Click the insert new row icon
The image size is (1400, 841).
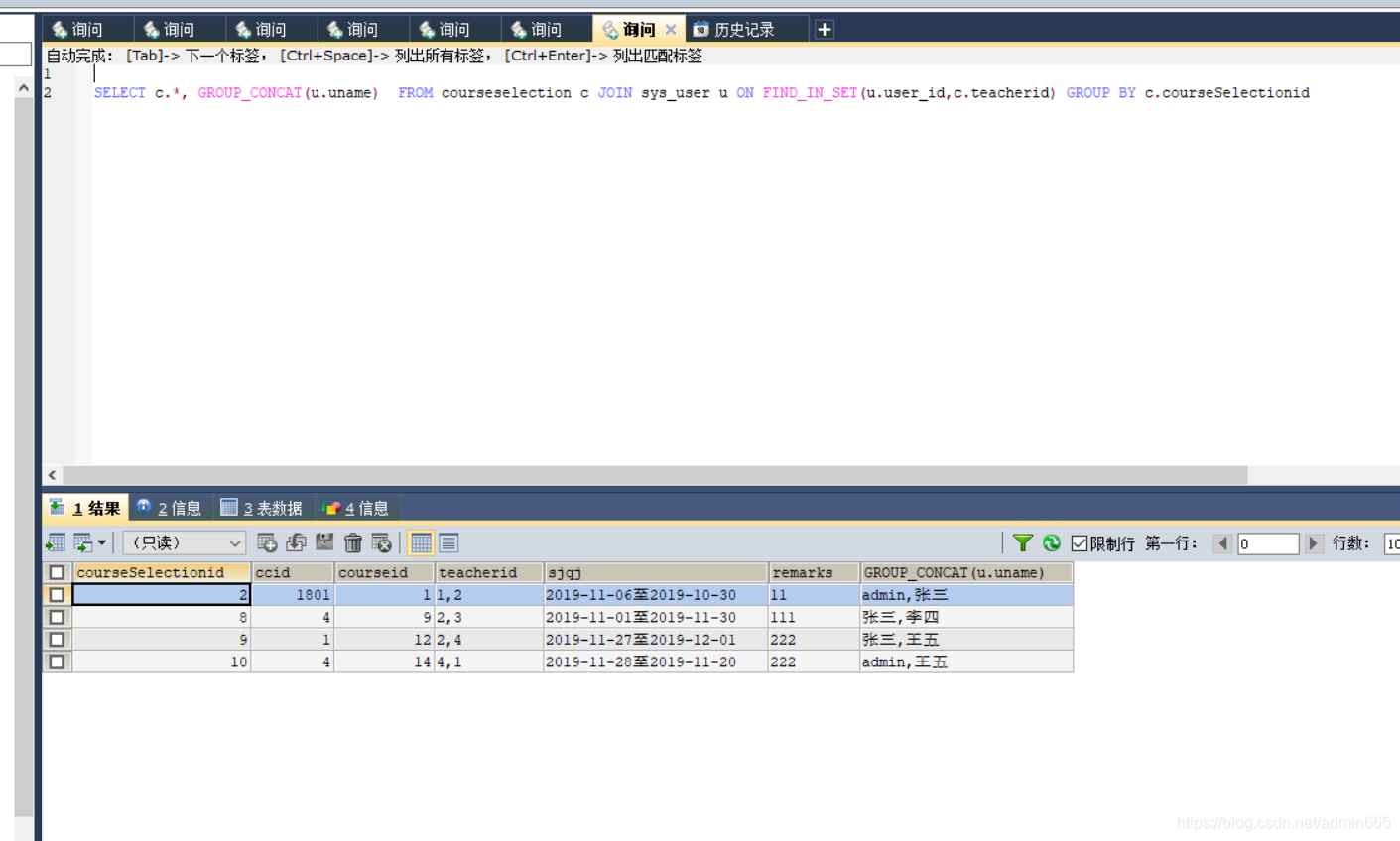tap(267, 542)
